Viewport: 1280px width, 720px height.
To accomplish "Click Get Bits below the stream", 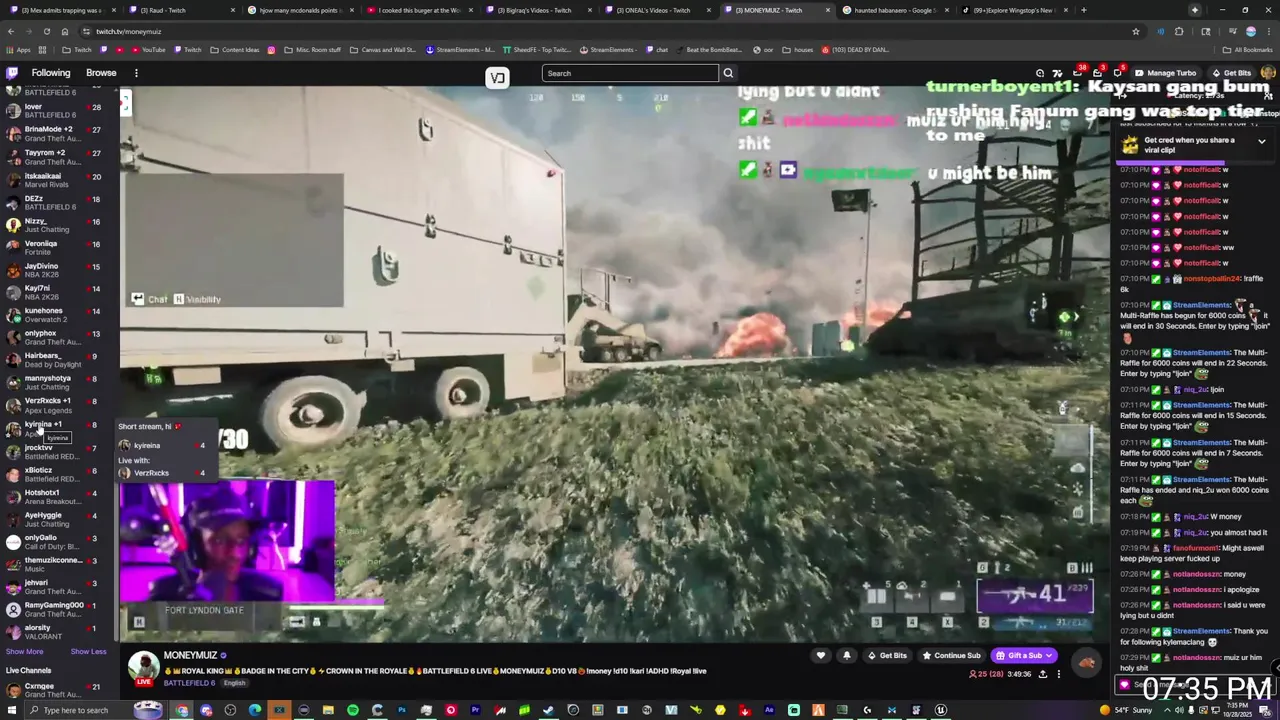I will point(887,656).
